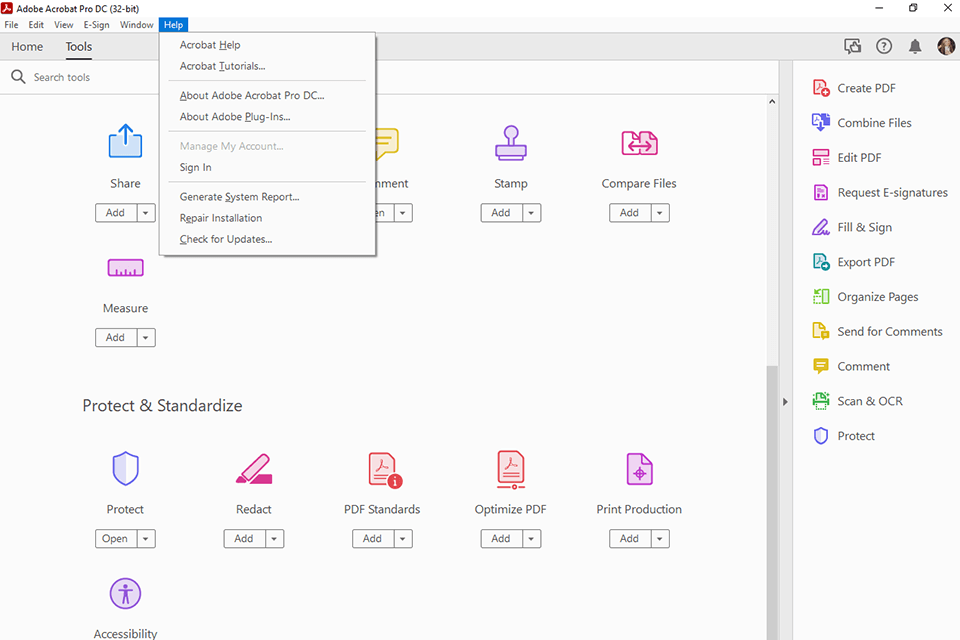
Task: Click the vertical scrollbar thumb in tools pane
Action: (772, 502)
